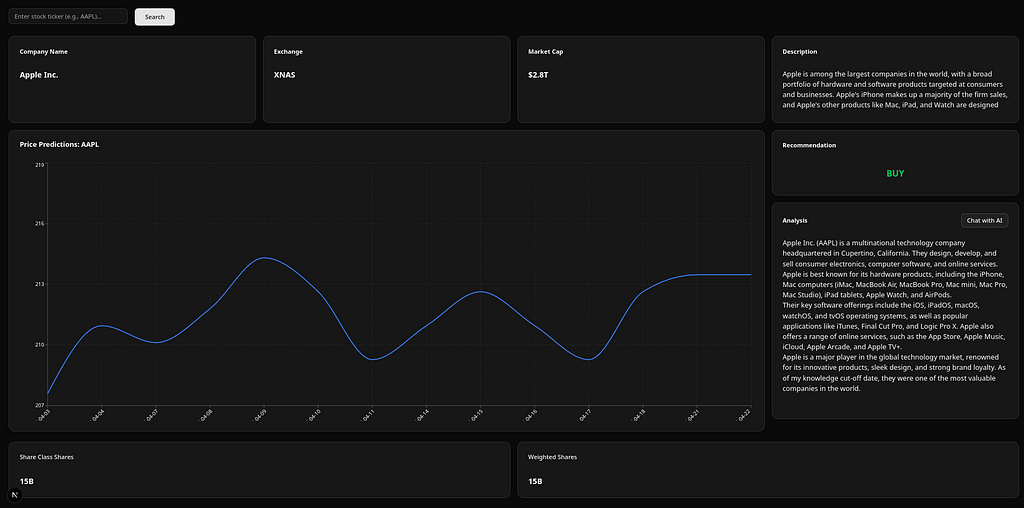This screenshot has height=508, width=1024.
Task: Click the Description card heading
Action: (x=799, y=52)
